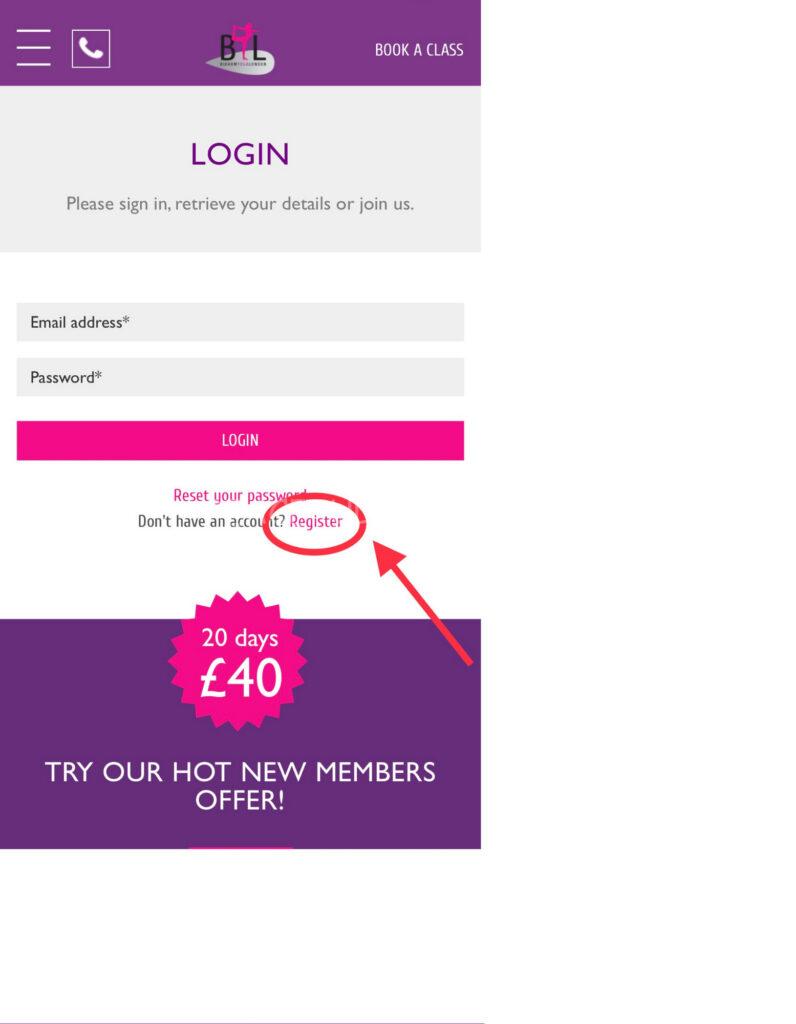The image size is (796, 1024).
Task: Follow the Register link
Action: pyautogui.click(x=315, y=522)
